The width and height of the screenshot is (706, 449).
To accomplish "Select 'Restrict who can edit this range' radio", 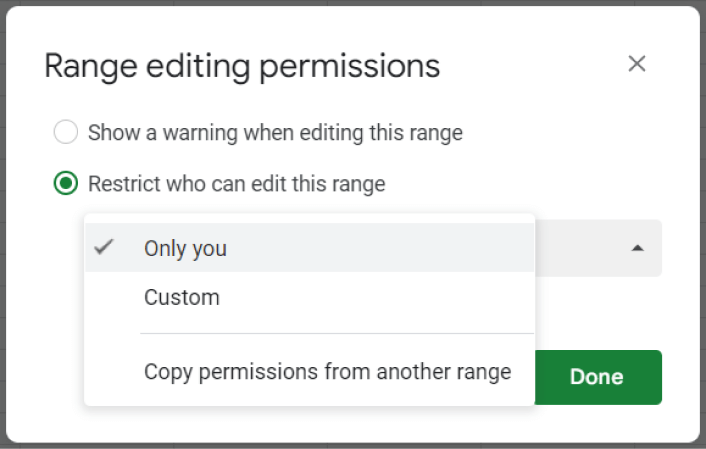I will 66,183.
